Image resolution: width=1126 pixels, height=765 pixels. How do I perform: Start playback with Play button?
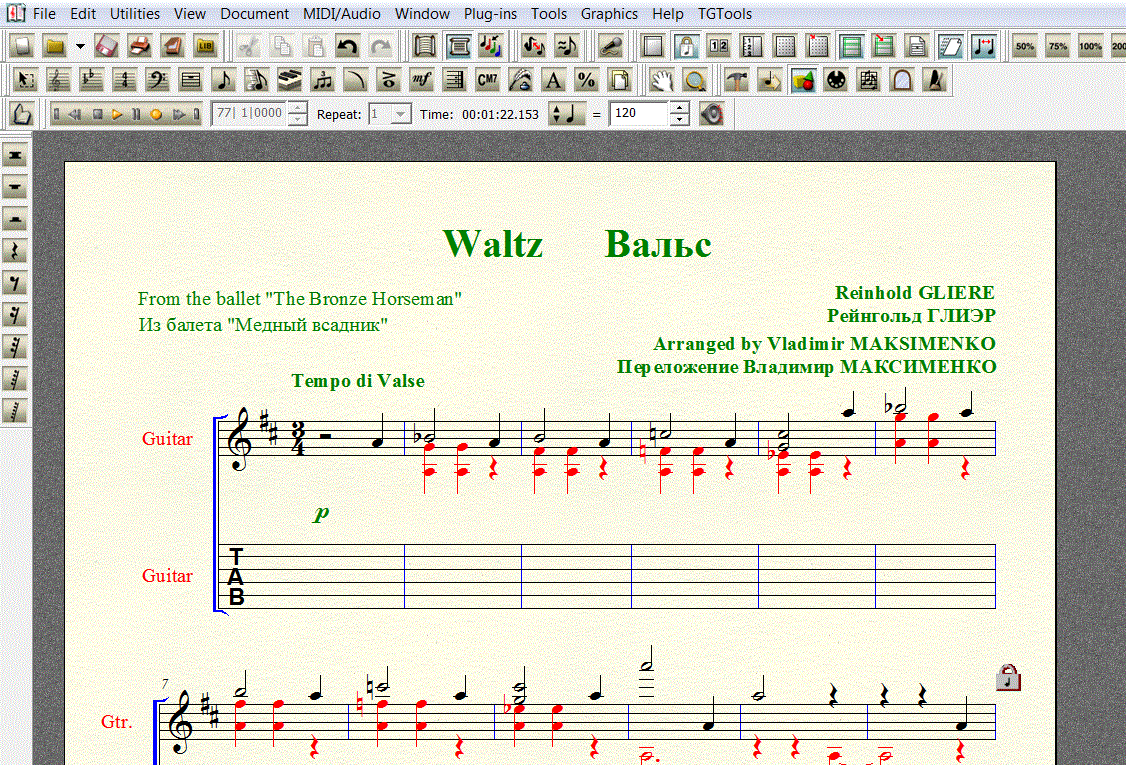[117, 114]
